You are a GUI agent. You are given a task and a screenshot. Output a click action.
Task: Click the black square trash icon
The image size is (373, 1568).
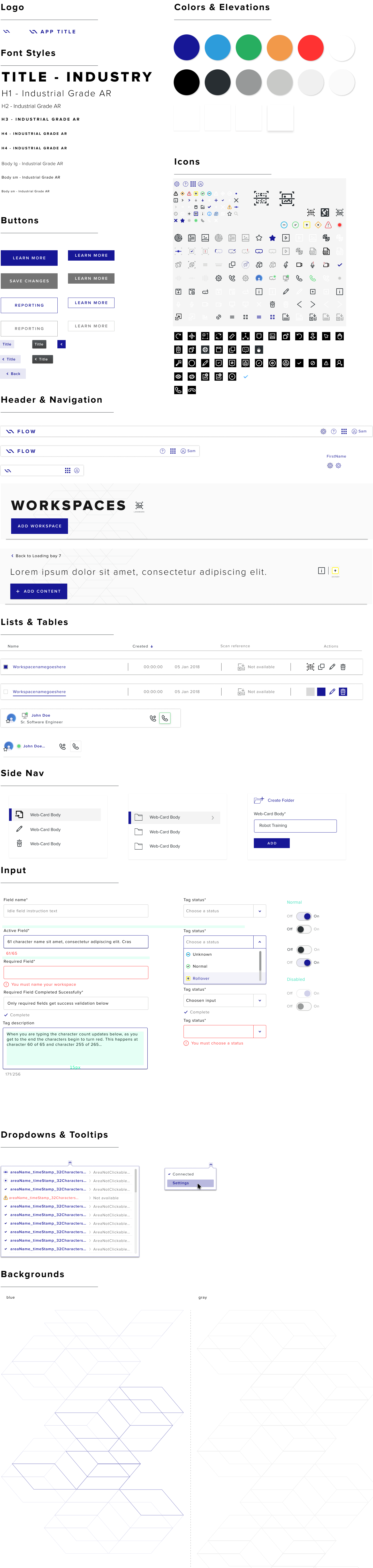(178, 349)
